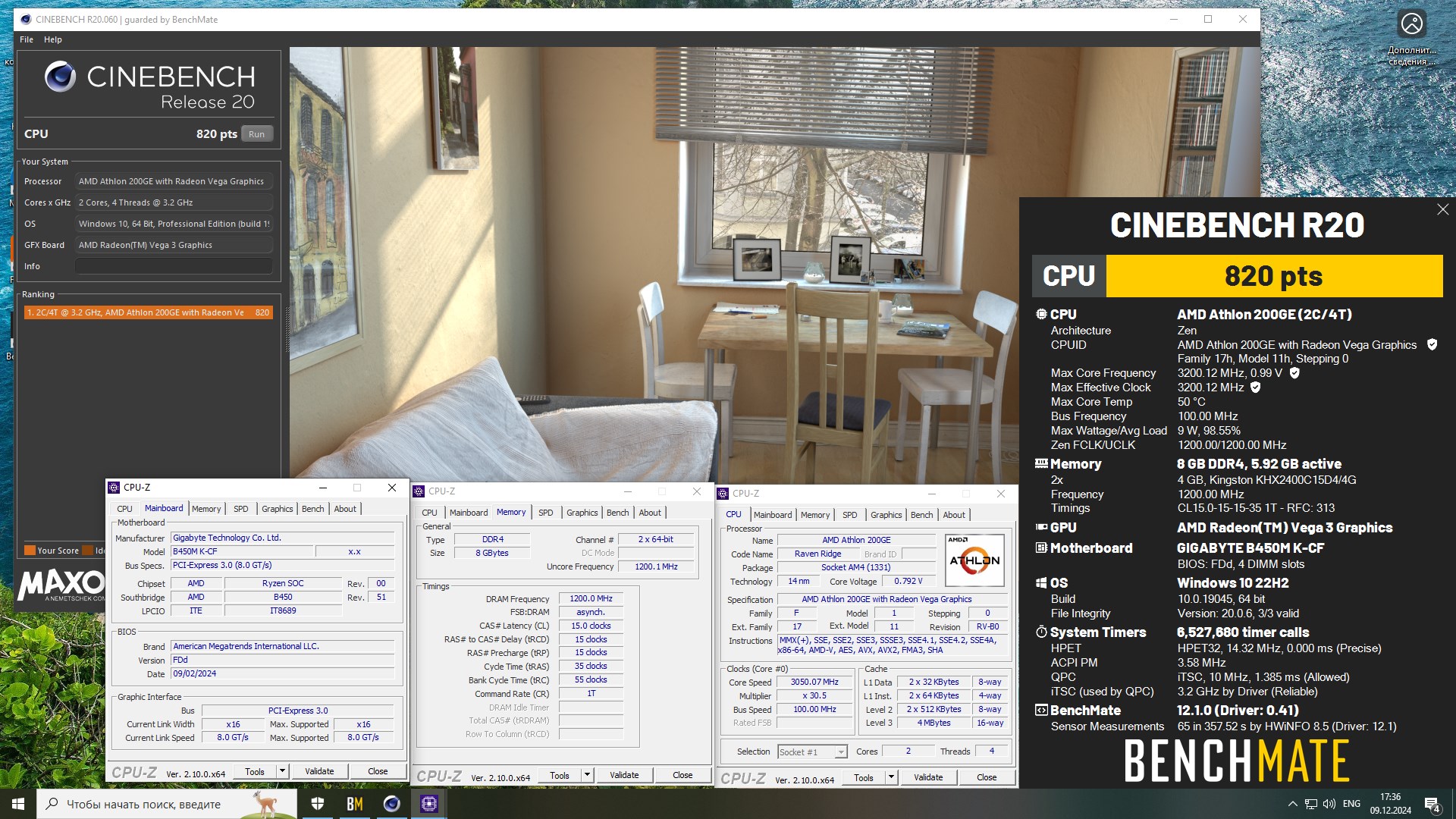Click the CAS# Latency value 15.0 clocks

591,626
